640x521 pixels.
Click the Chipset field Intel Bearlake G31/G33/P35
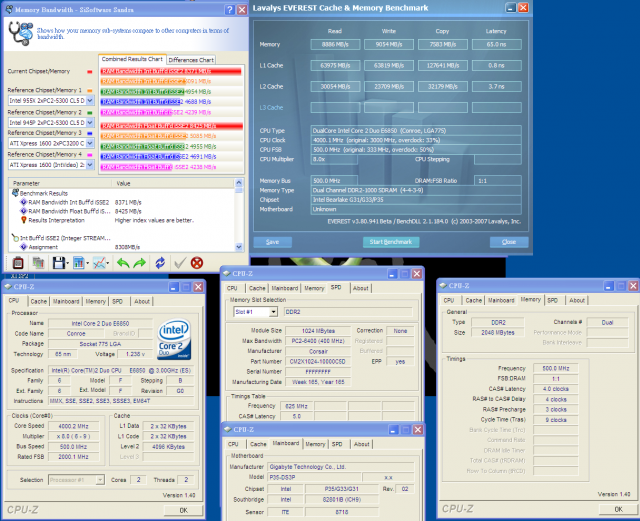click(x=416, y=200)
